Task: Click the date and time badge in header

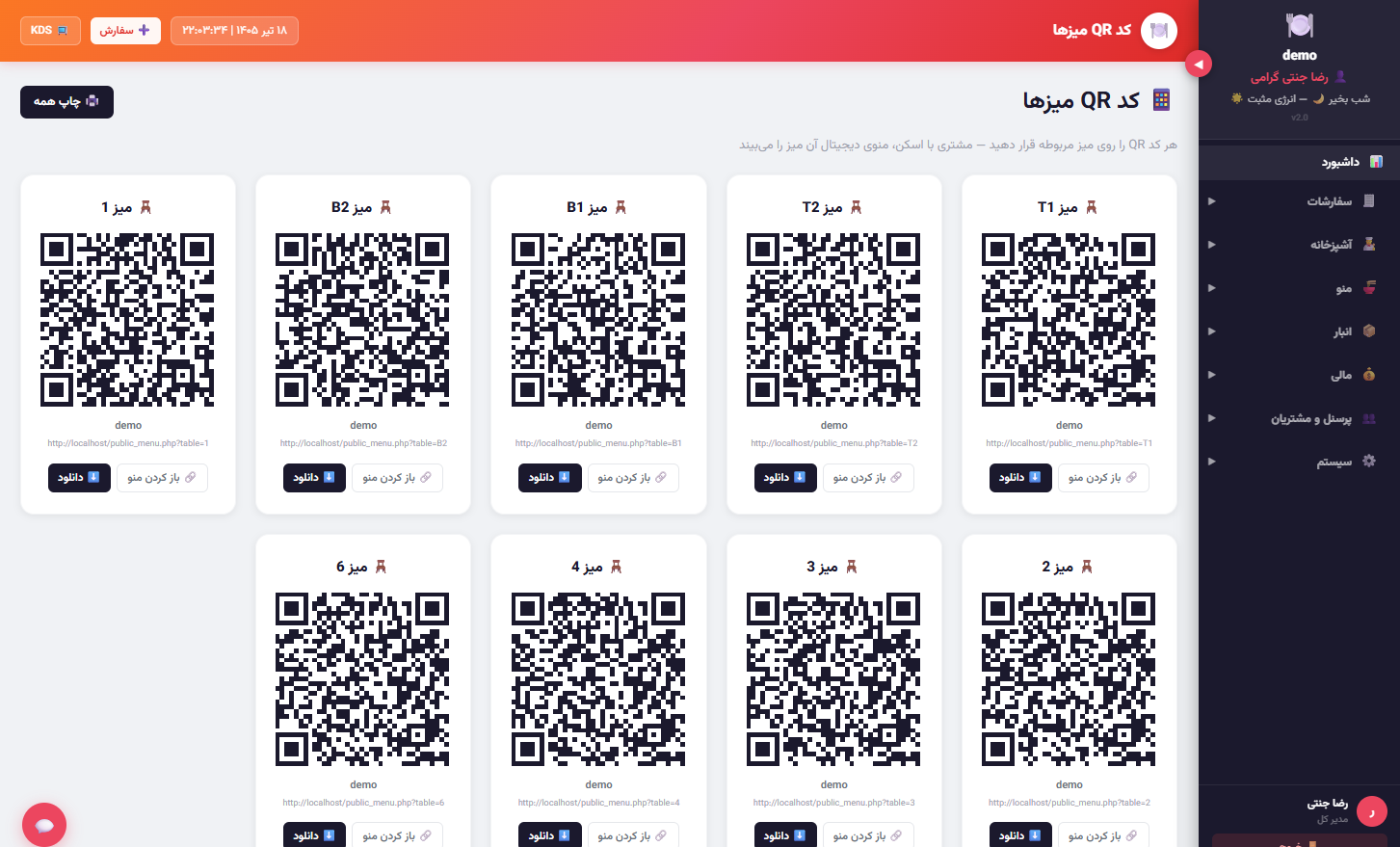Action: (x=234, y=31)
